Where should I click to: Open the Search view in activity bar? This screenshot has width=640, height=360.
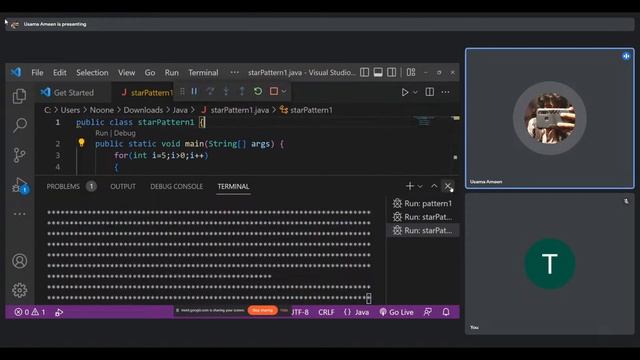pos(20,125)
